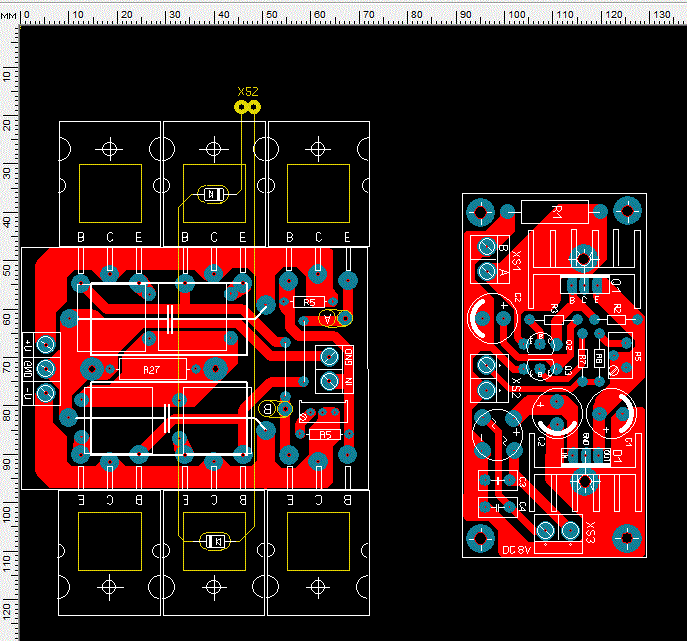
Task: Select the lower diode on the bottom transistor
Action: coord(215,542)
